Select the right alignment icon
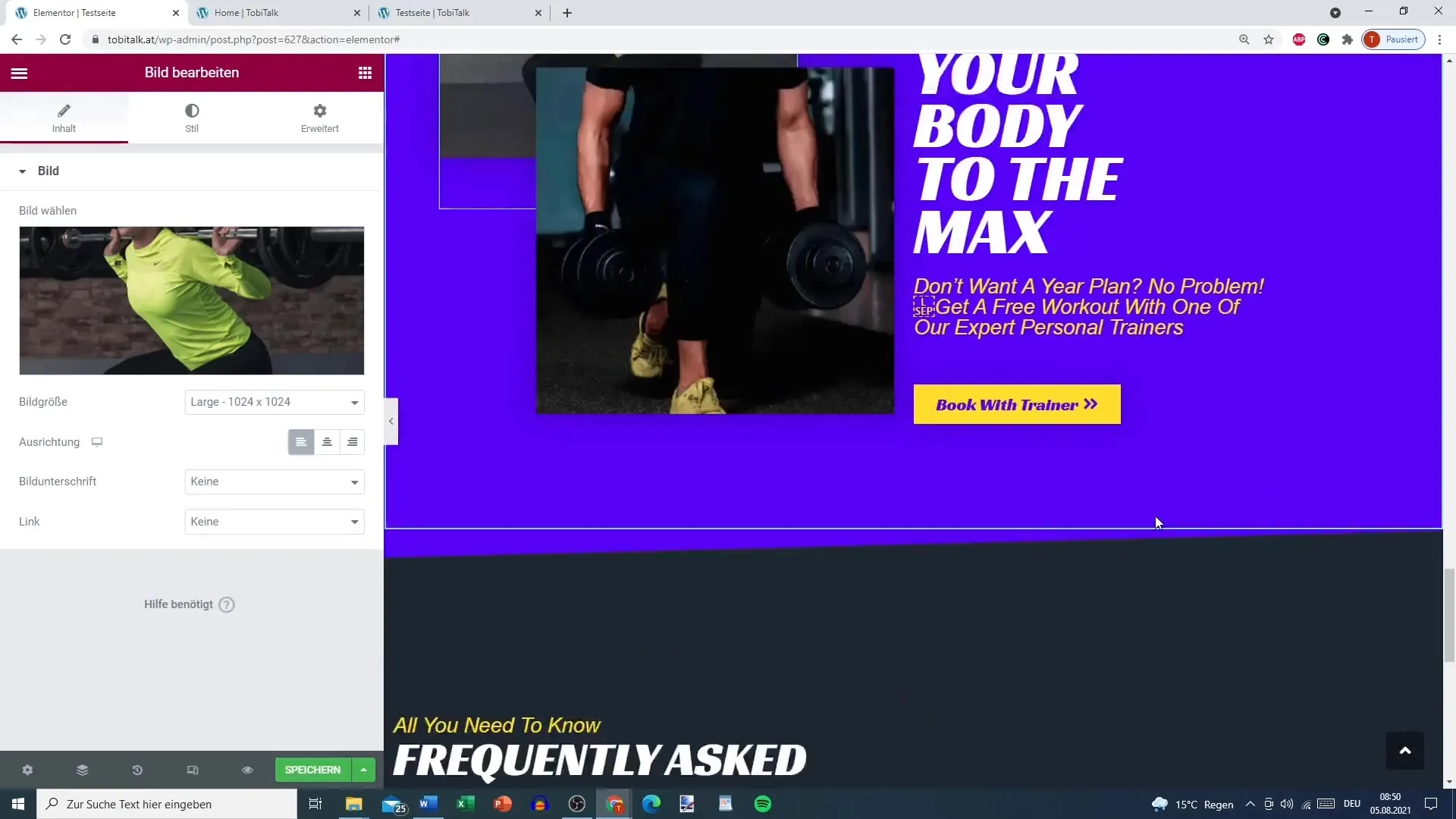1456x819 pixels. [x=353, y=443]
